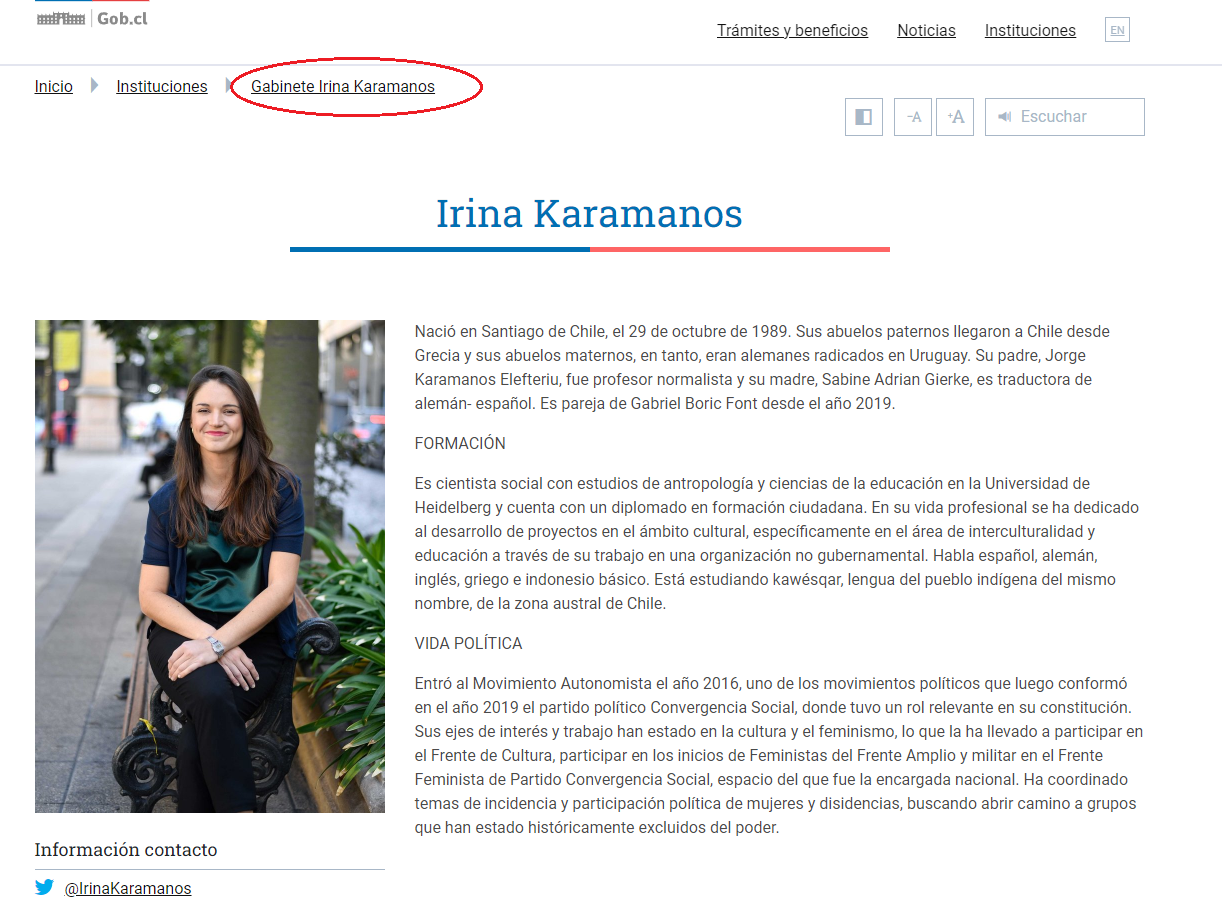1222x910 pixels.
Task: Switch language with the EN icon
Action: click(x=1117, y=30)
